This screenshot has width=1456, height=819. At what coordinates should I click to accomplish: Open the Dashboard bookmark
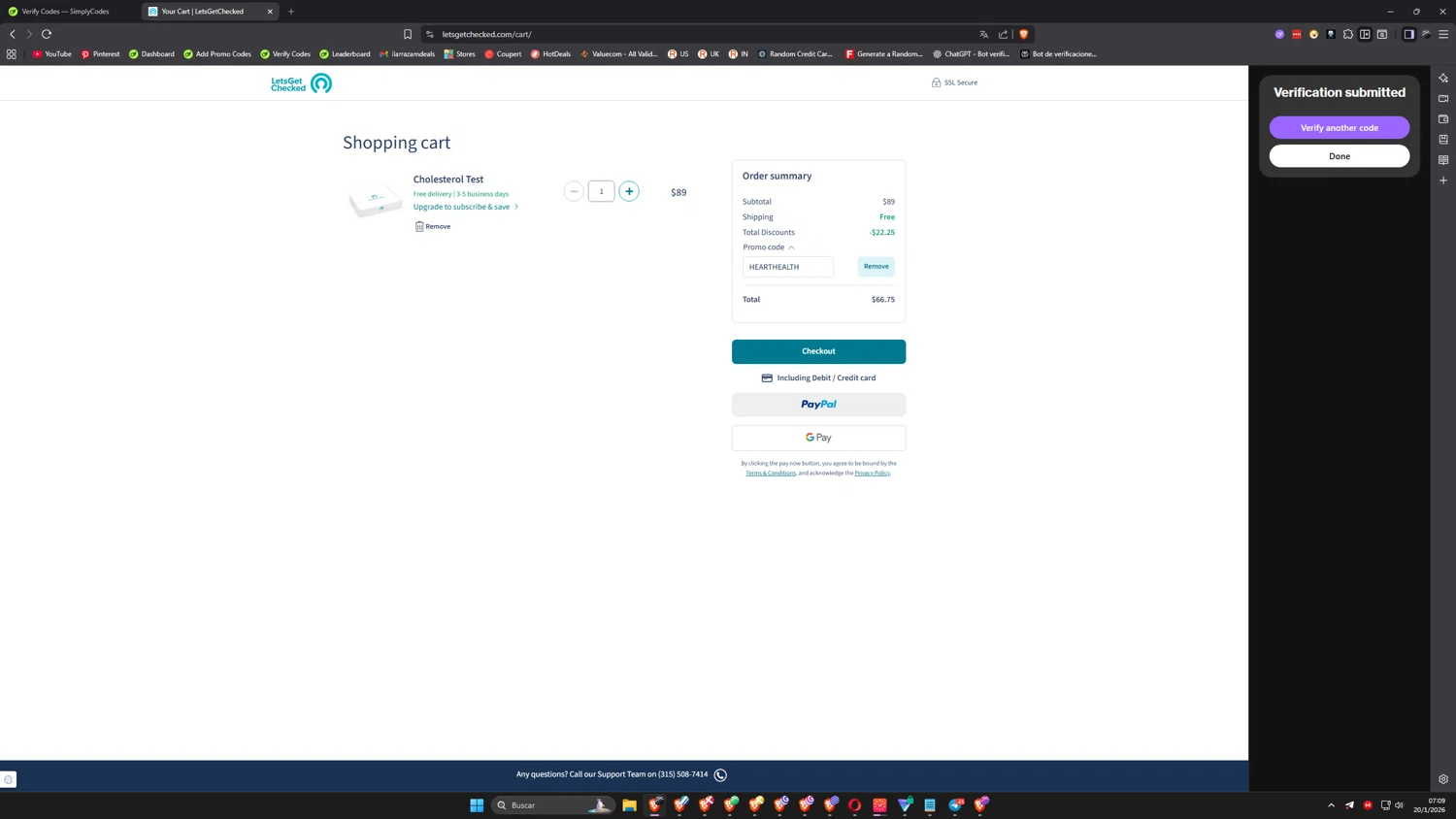click(x=151, y=54)
